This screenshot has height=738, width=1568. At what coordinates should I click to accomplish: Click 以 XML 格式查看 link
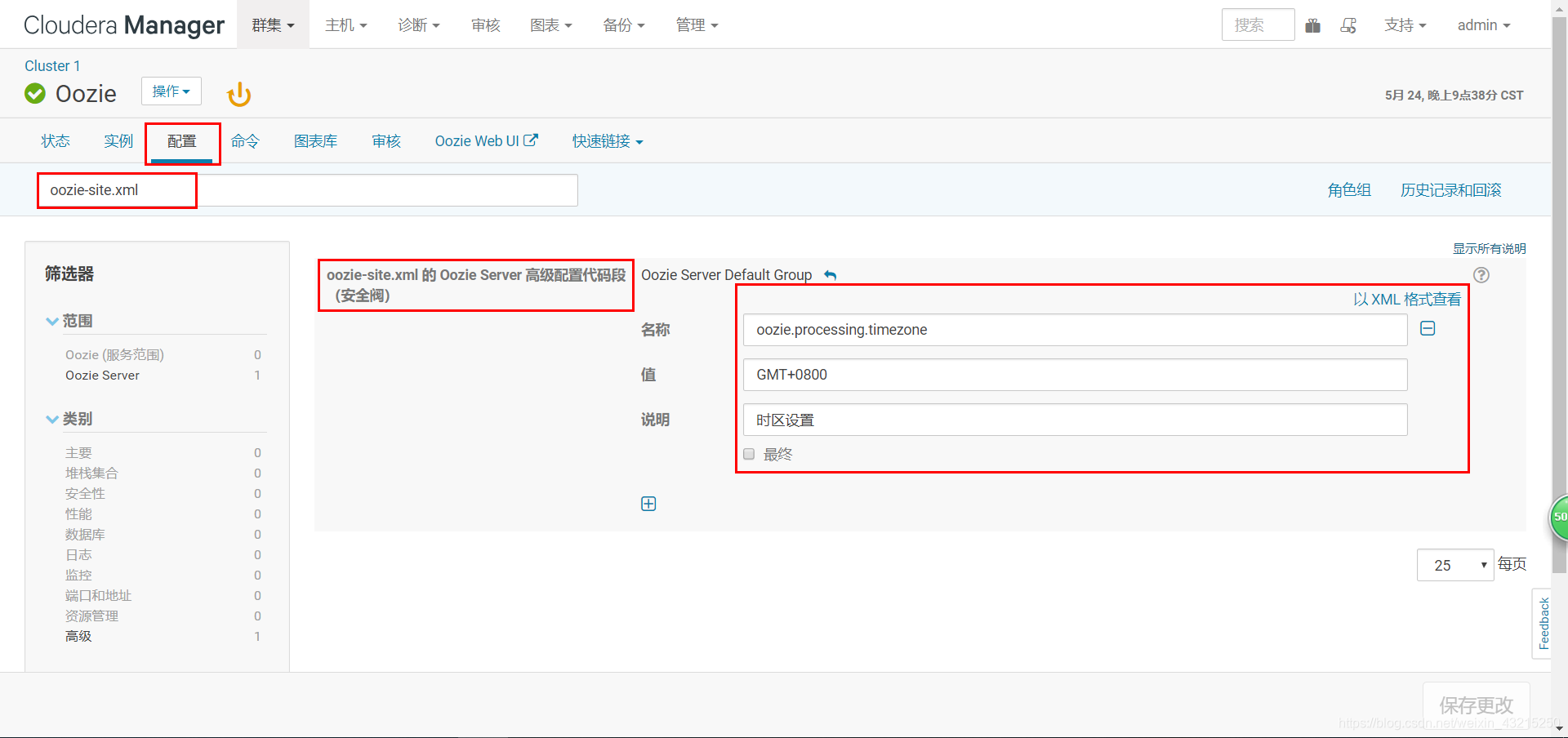(1407, 300)
